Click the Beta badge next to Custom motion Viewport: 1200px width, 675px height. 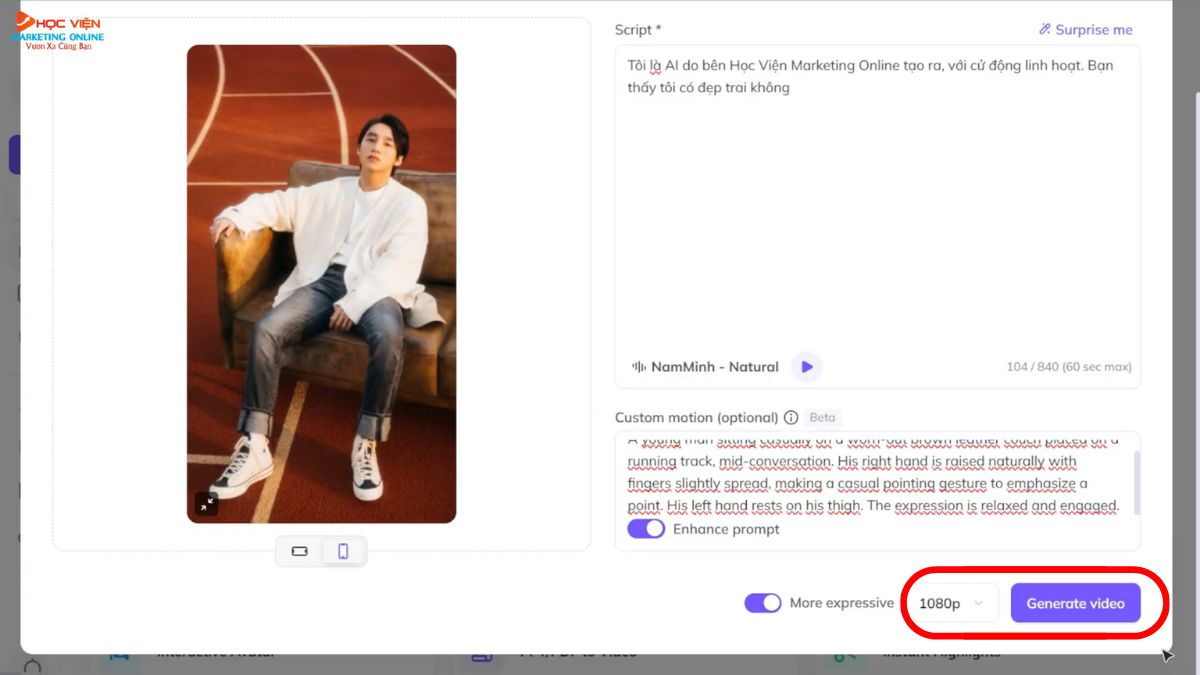coord(822,418)
